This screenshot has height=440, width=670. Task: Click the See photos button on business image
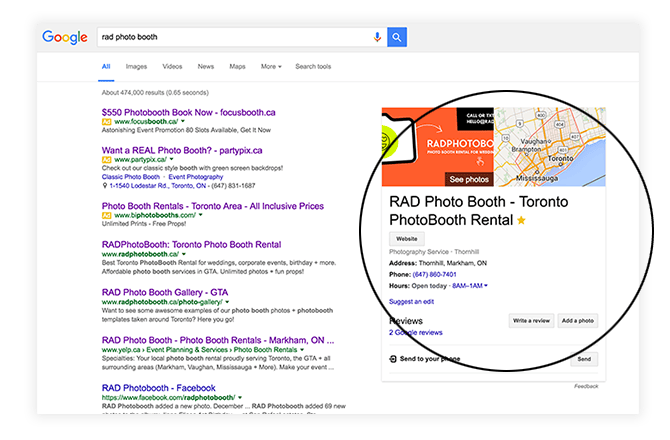pos(469,179)
